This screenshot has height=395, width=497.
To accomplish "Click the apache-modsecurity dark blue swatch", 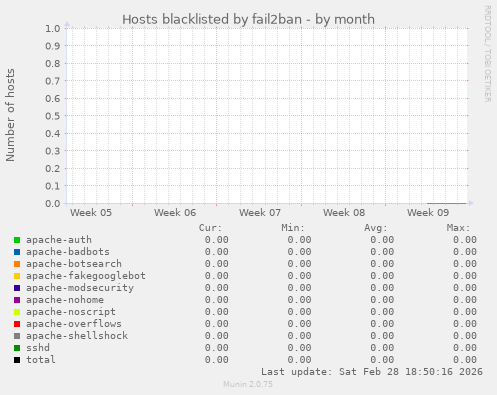I will [17, 288].
